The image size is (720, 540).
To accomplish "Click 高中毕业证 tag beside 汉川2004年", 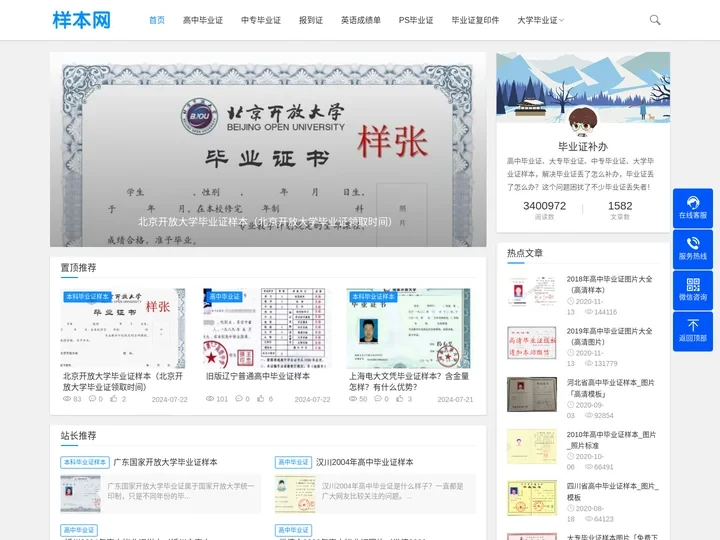I will click(x=293, y=462).
